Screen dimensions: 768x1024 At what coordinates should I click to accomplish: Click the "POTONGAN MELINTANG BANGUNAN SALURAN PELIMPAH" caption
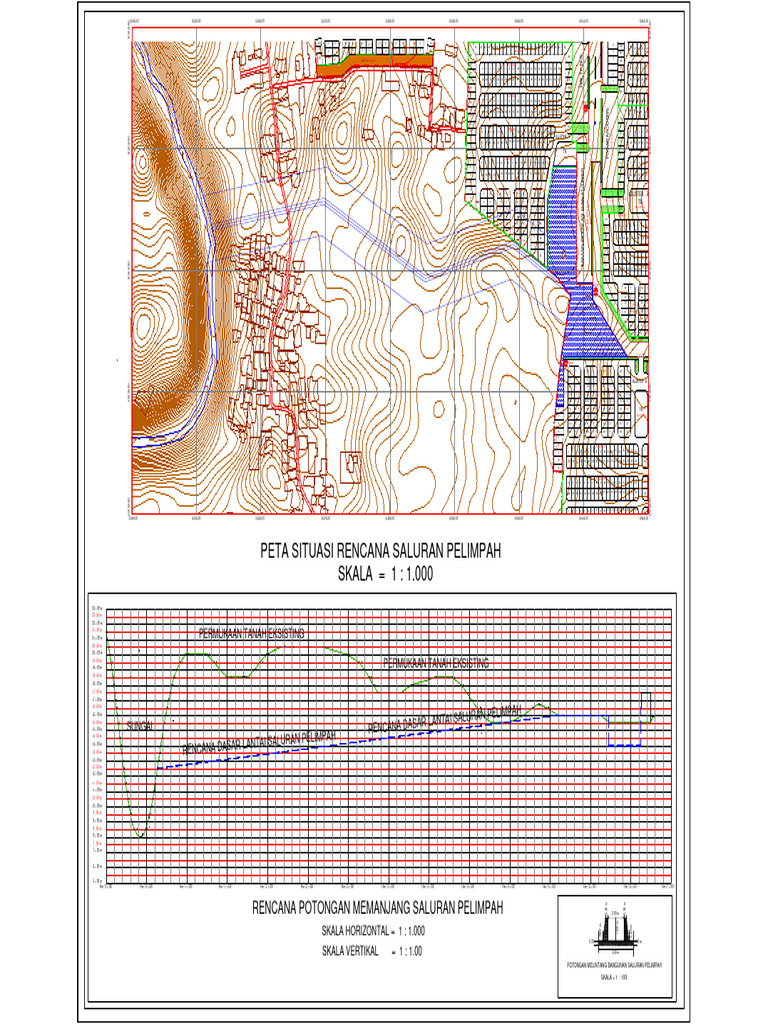[617, 966]
